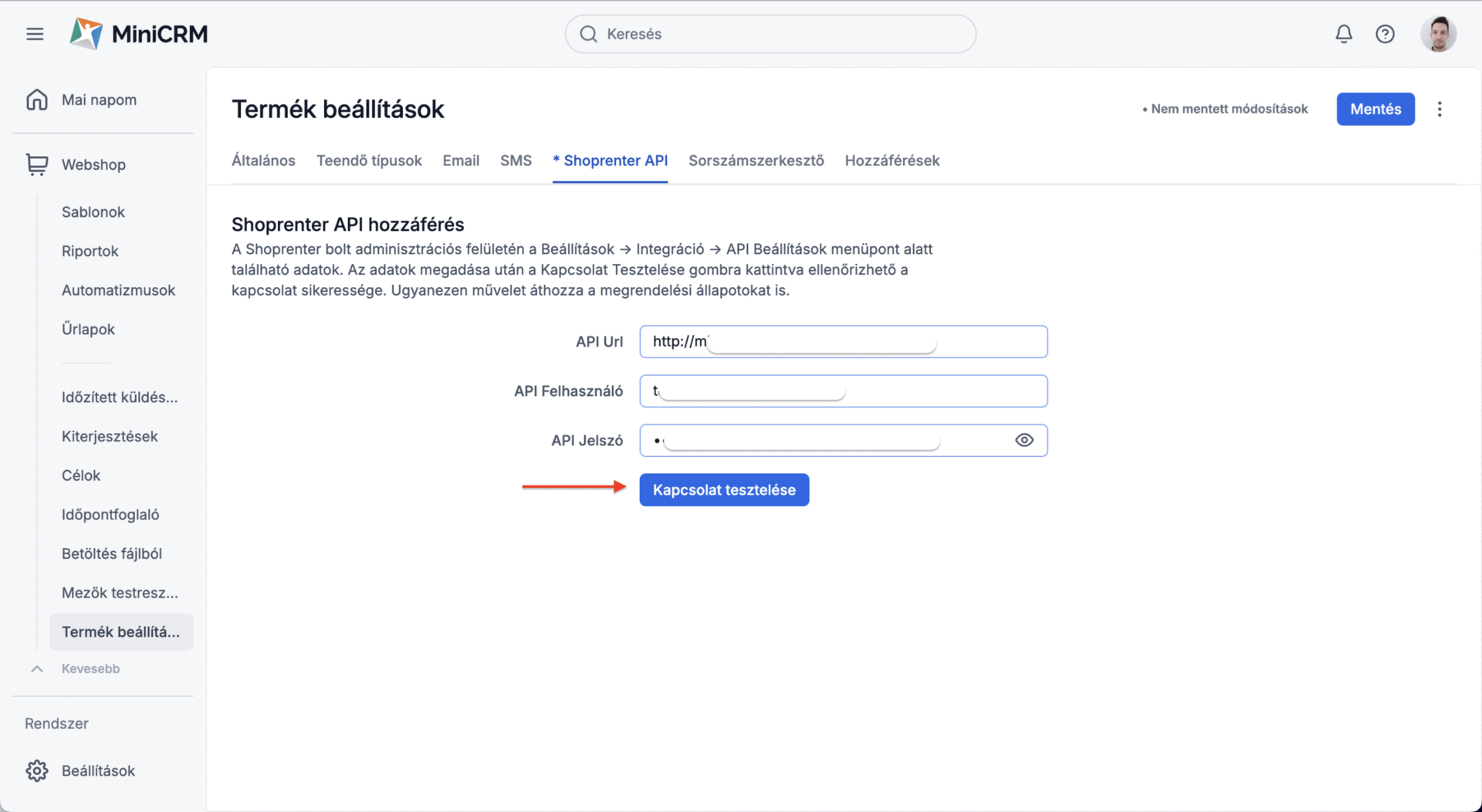This screenshot has width=1482, height=812.
Task: Select Termék beállítá... sidebar item
Action: 121,631
